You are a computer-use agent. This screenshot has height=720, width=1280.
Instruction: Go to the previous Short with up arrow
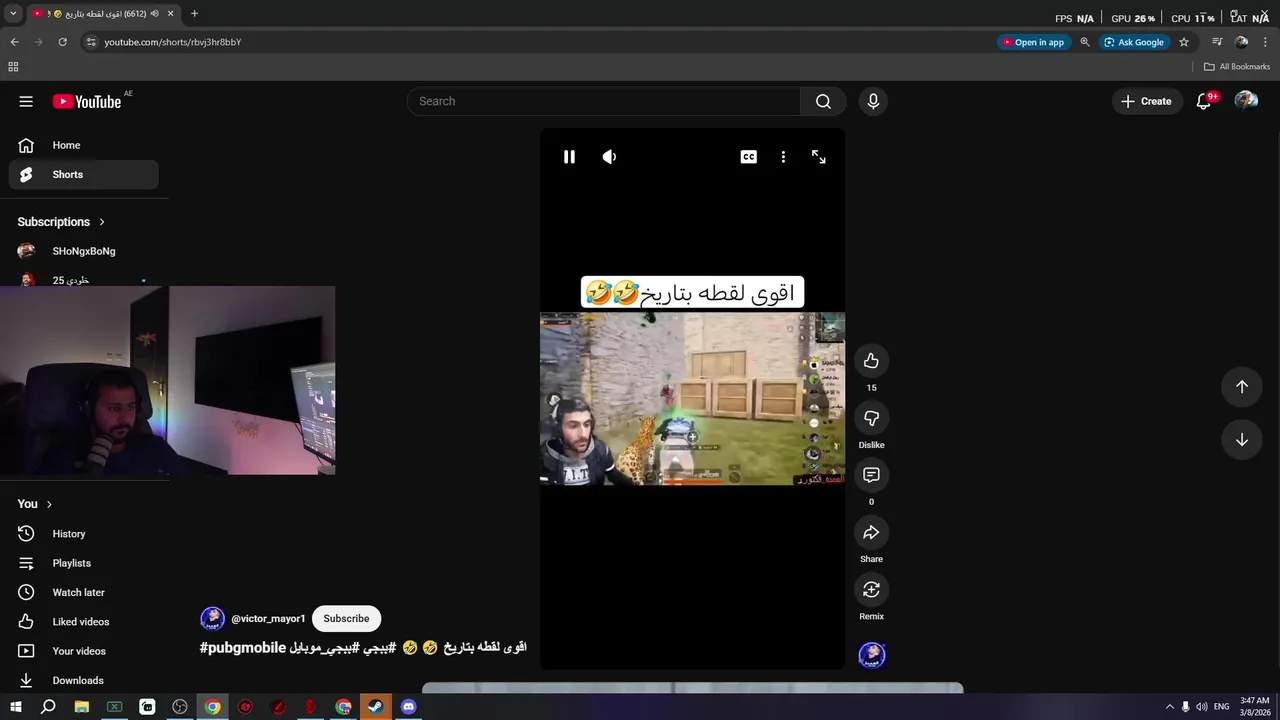[x=1241, y=387]
